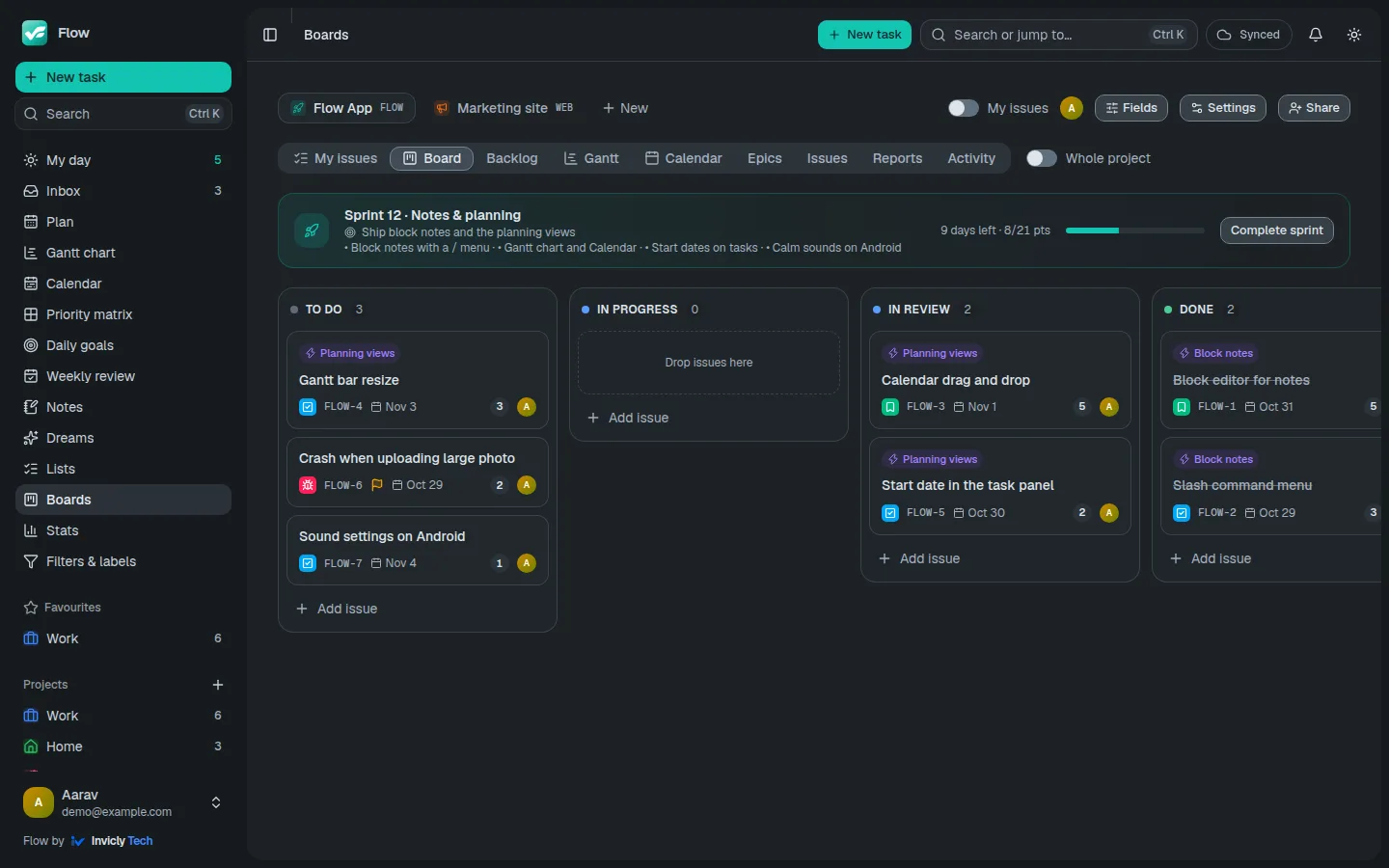
Task: Click the sidebar Search field
Action: tap(123, 114)
